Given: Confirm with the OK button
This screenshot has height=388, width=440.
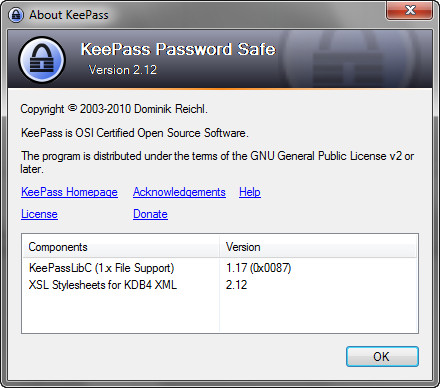Looking at the screenshot, I should [382, 356].
